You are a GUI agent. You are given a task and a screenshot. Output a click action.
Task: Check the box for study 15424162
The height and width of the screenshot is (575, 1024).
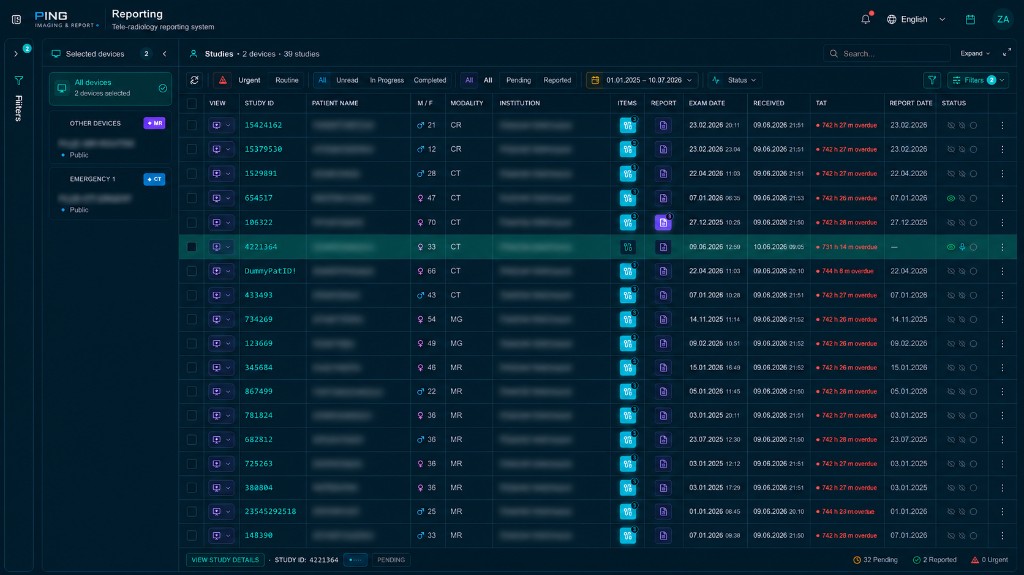191,125
